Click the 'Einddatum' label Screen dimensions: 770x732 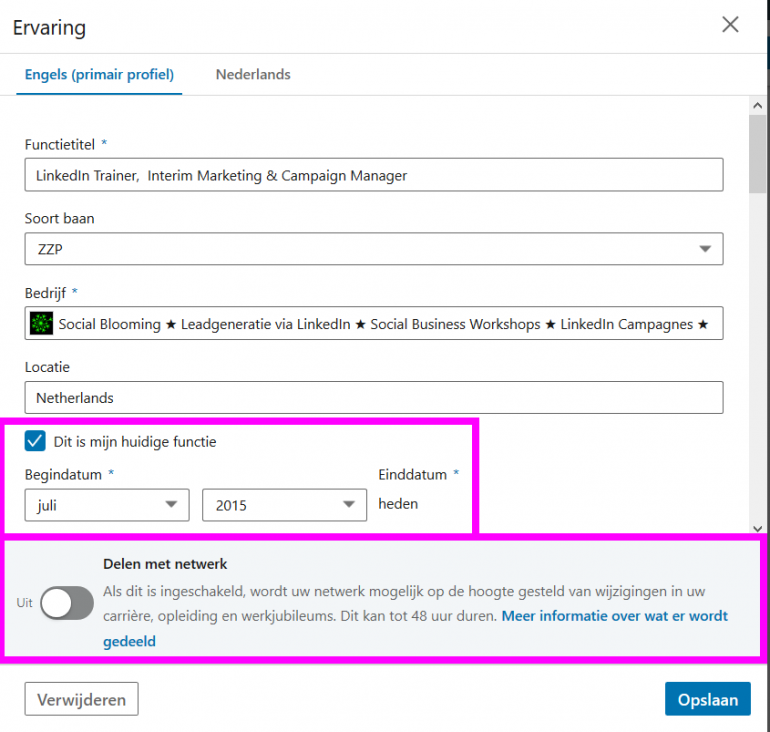point(412,475)
